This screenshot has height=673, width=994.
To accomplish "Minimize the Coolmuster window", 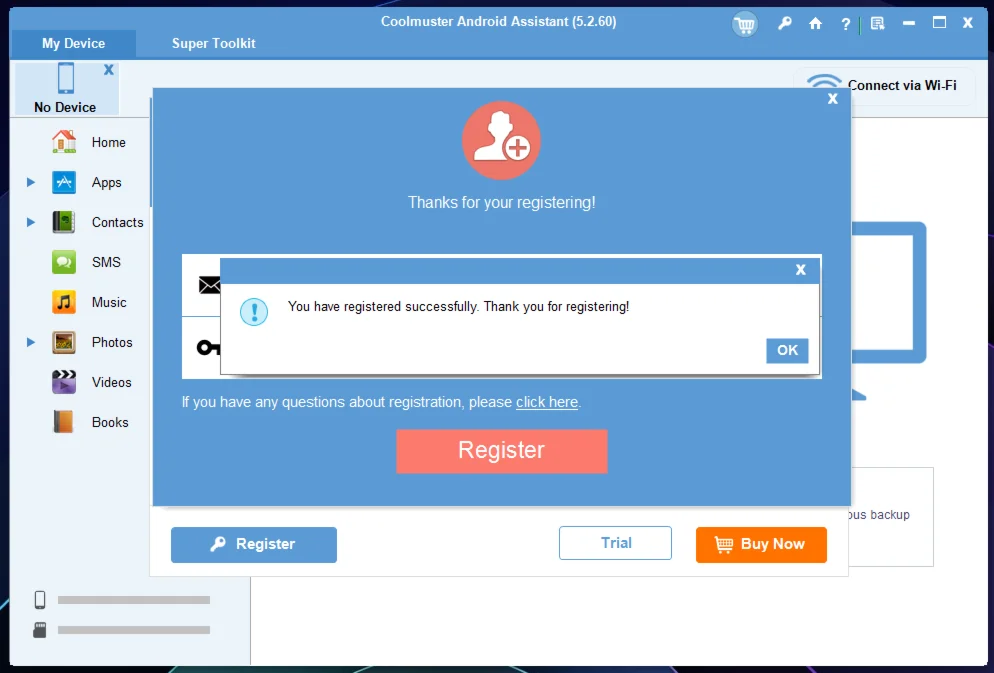I will 908,23.
